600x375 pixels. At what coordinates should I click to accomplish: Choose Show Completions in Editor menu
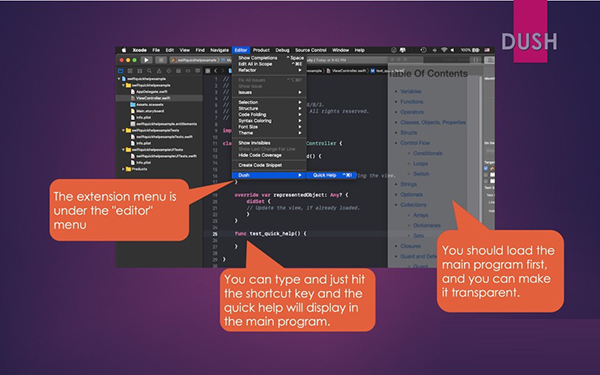point(269,58)
